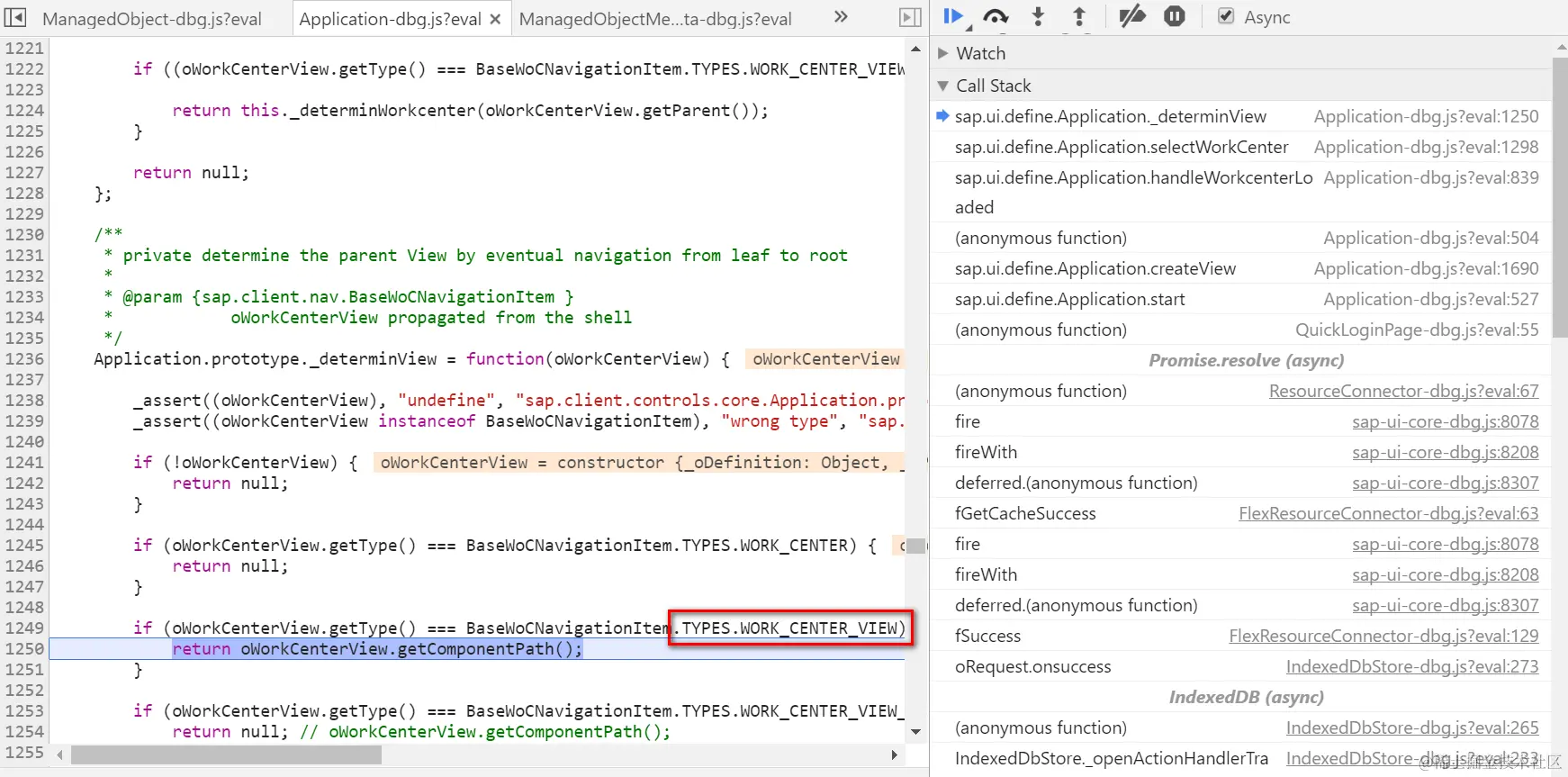Open IndexedDbStore-dbg.js?eval:273 link
This screenshot has width=1568, height=777.
click(x=1412, y=666)
